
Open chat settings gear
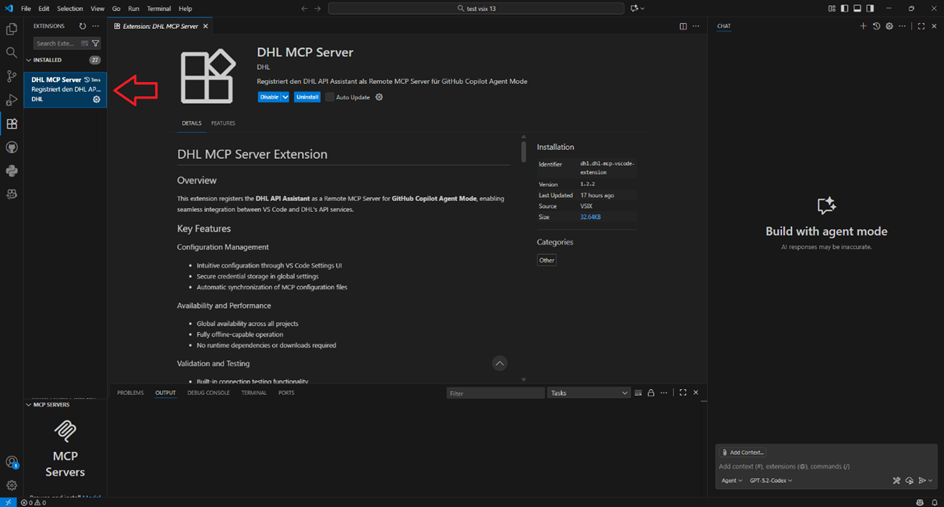point(889,26)
